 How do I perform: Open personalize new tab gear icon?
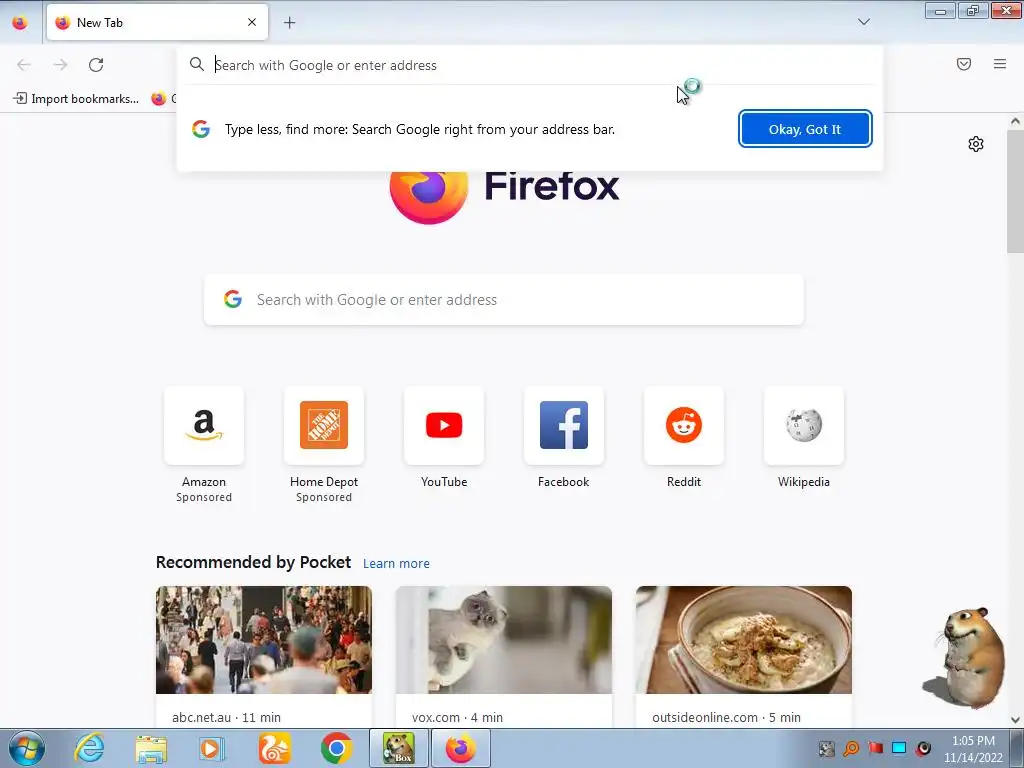[976, 144]
